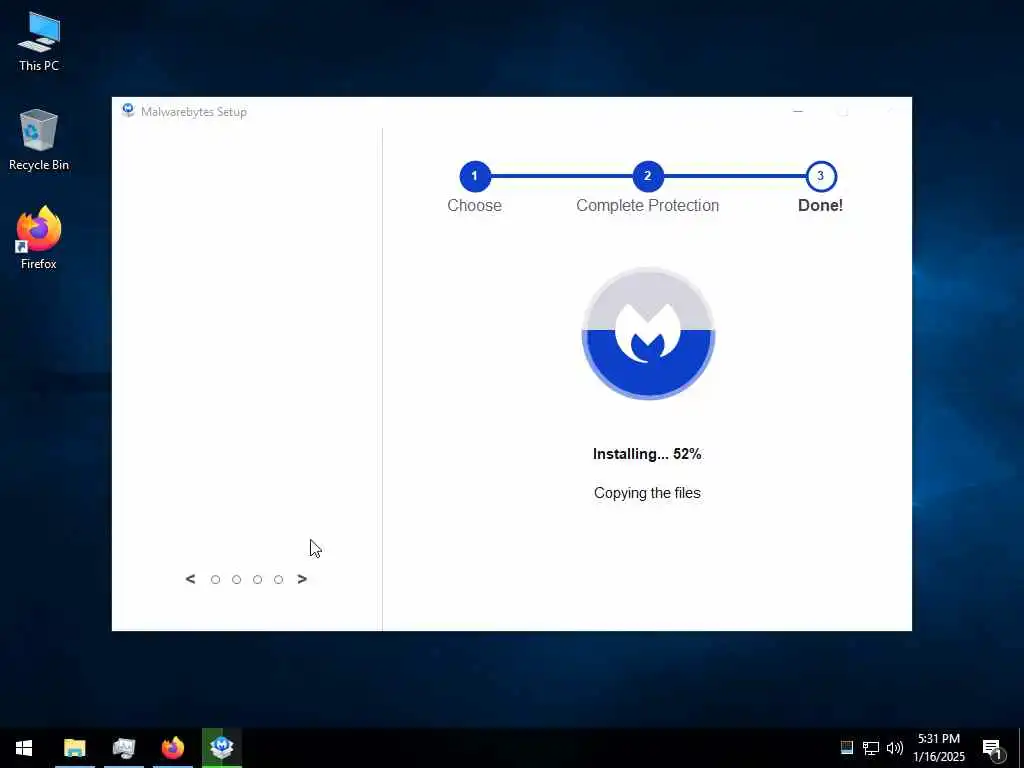Open the taskbar clock and date
This screenshot has height=768, width=1024.
click(x=938, y=748)
